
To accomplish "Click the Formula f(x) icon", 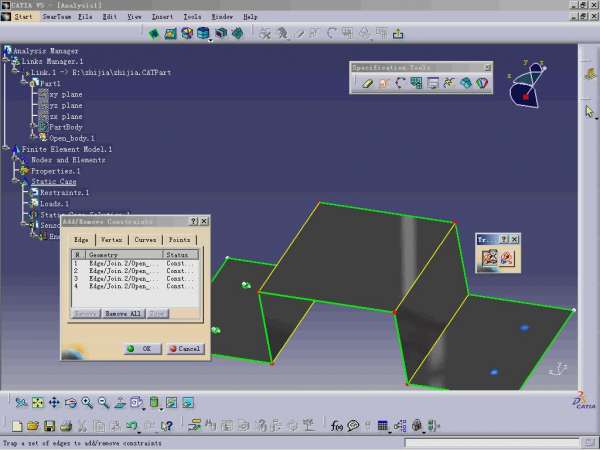I will pyautogui.click(x=337, y=426).
